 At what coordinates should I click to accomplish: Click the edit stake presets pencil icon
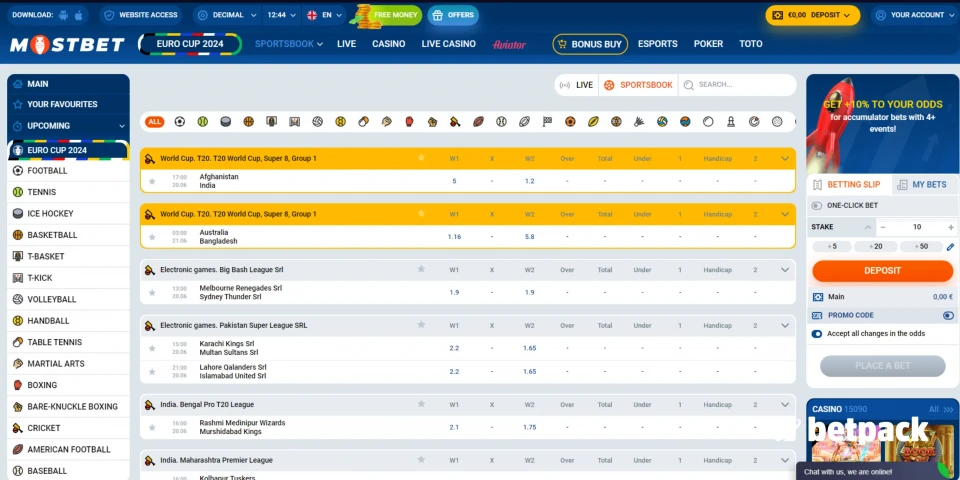pyautogui.click(x=950, y=246)
